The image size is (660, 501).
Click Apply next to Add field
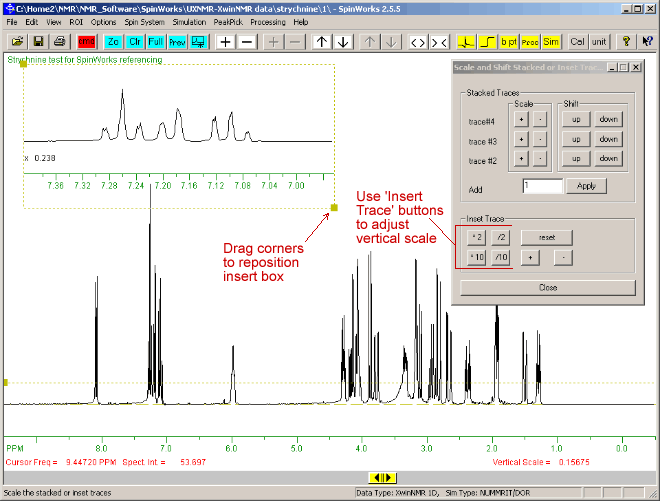pyautogui.click(x=586, y=186)
